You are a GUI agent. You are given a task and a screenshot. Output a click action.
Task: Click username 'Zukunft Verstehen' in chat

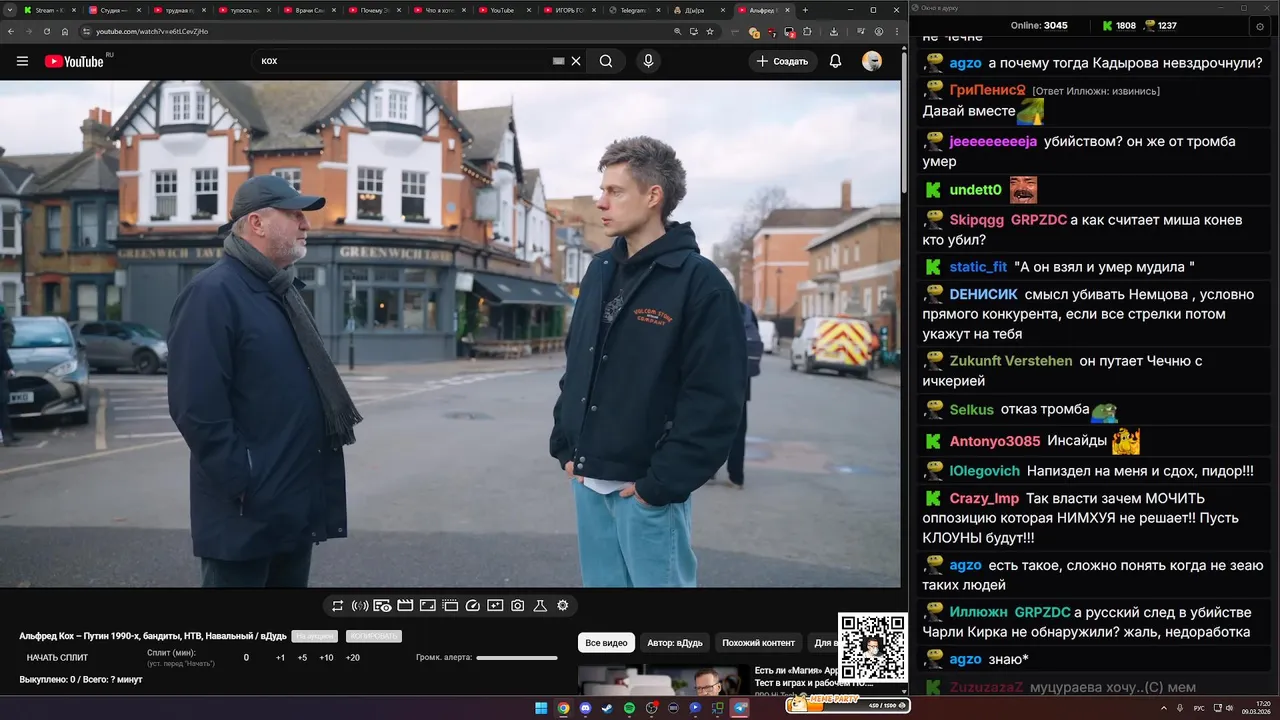1011,360
